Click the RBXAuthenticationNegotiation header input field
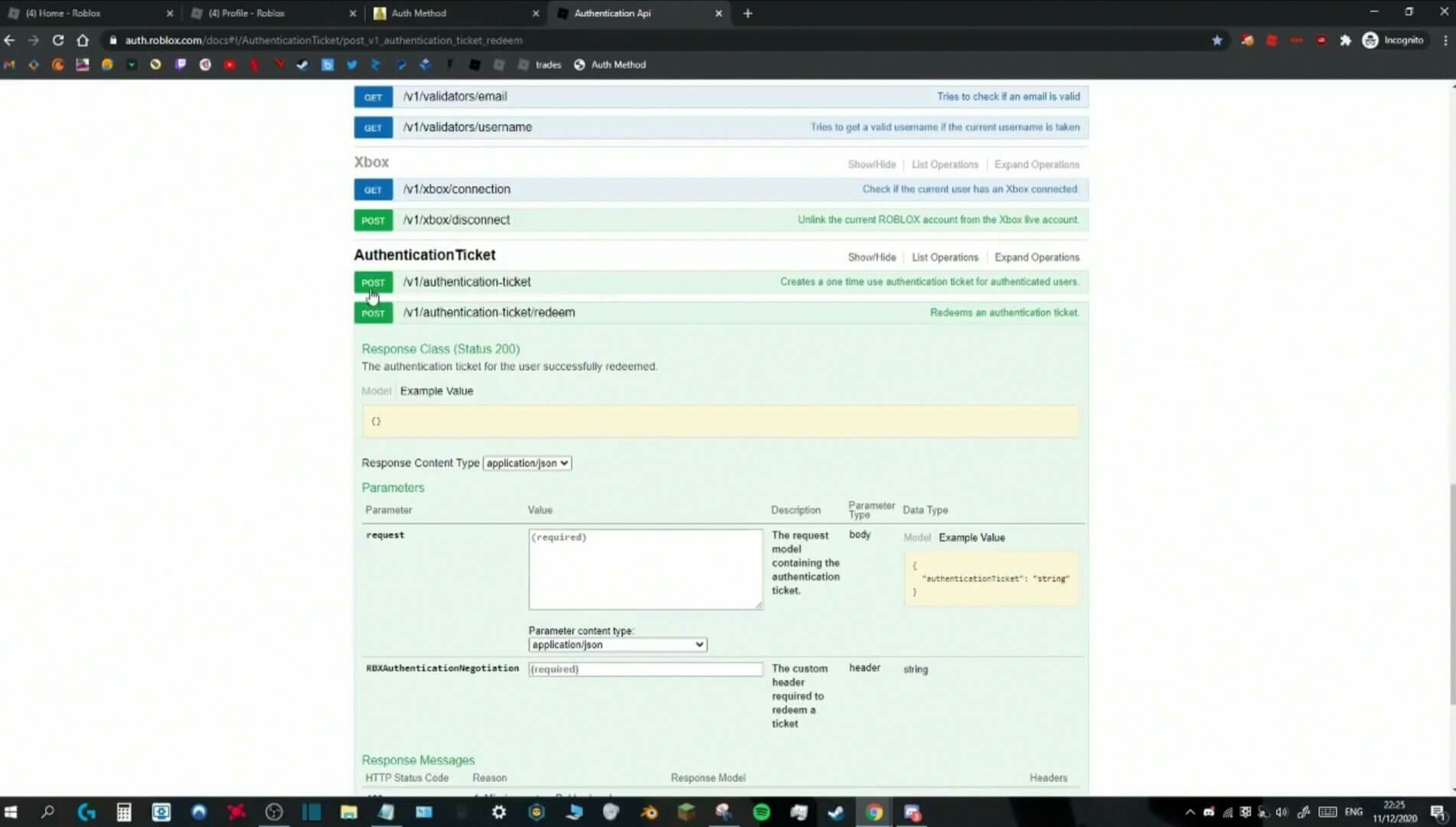Image resolution: width=1456 pixels, height=827 pixels. (645, 669)
